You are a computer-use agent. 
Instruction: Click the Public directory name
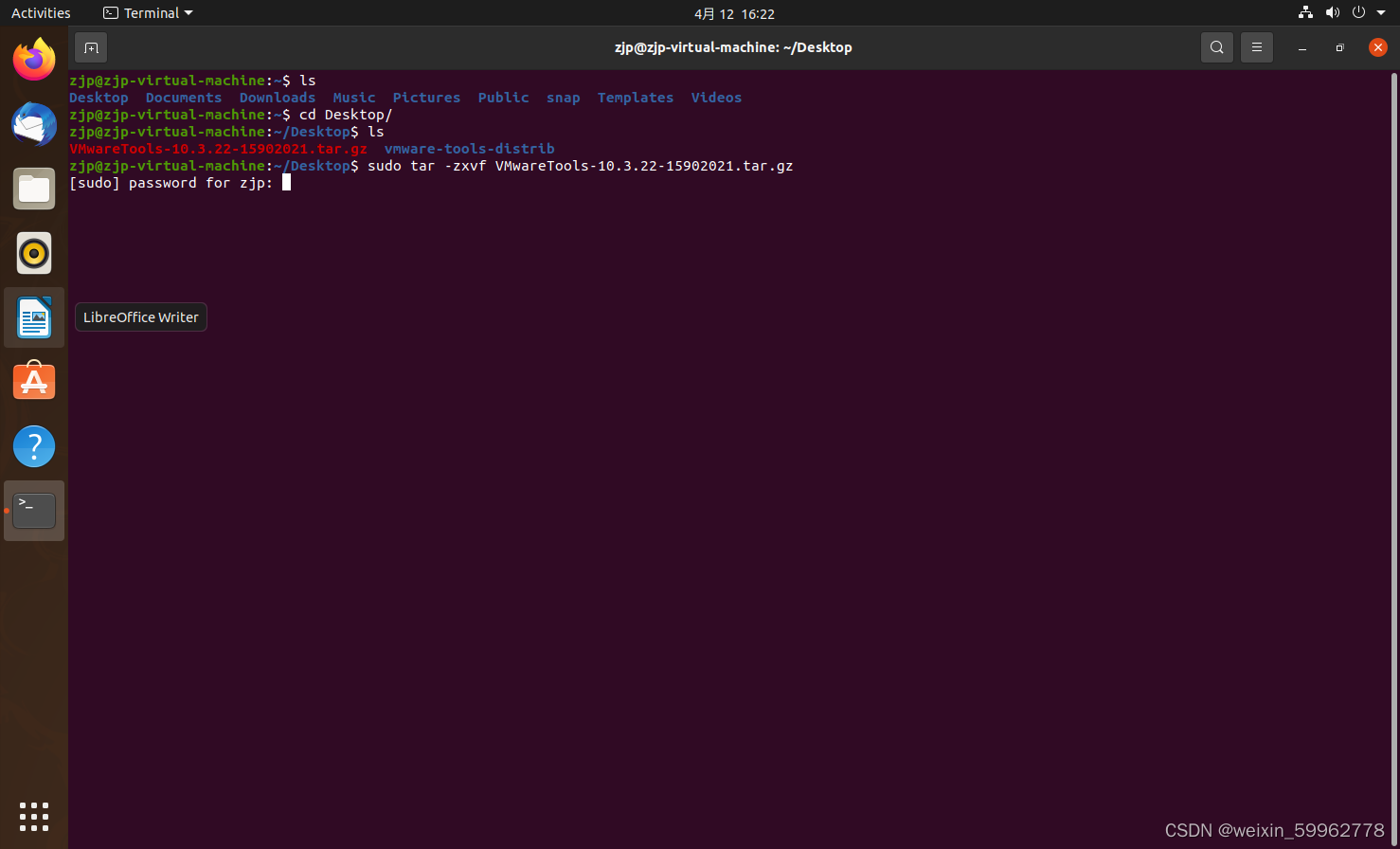click(504, 98)
